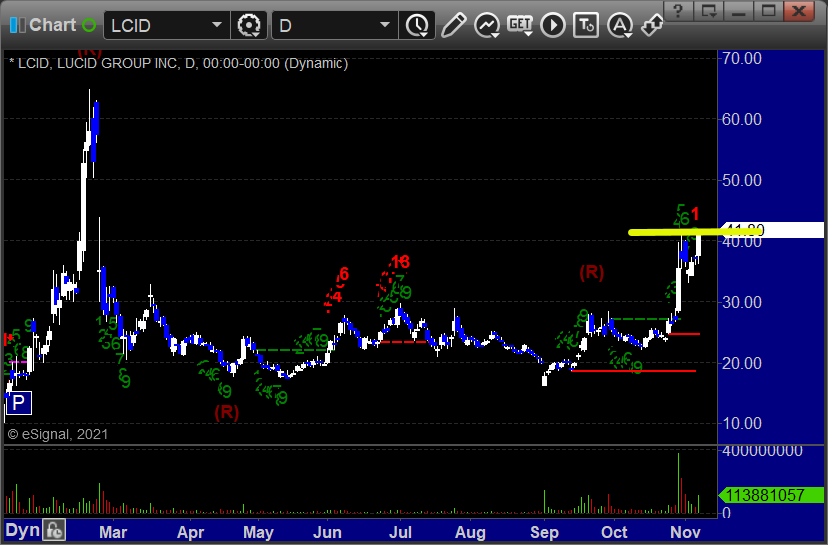828x545 pixels.
Task: Click the May label on time axis
Action: coord(258,532)
